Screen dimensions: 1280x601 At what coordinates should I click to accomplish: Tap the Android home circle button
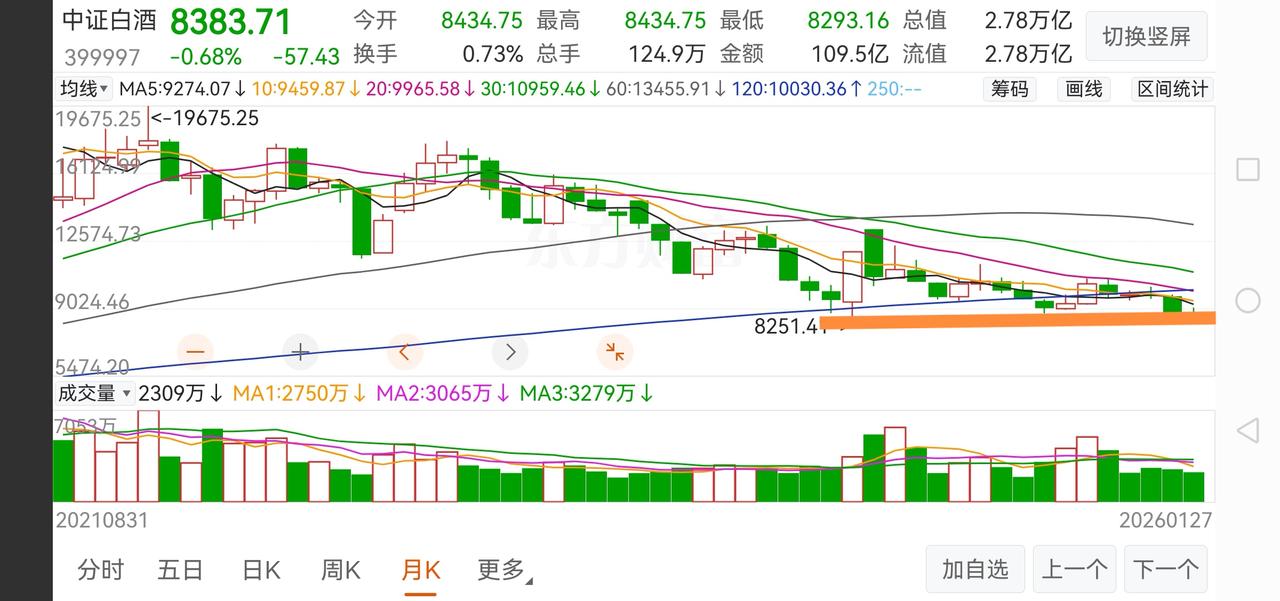coord(1248,301)
